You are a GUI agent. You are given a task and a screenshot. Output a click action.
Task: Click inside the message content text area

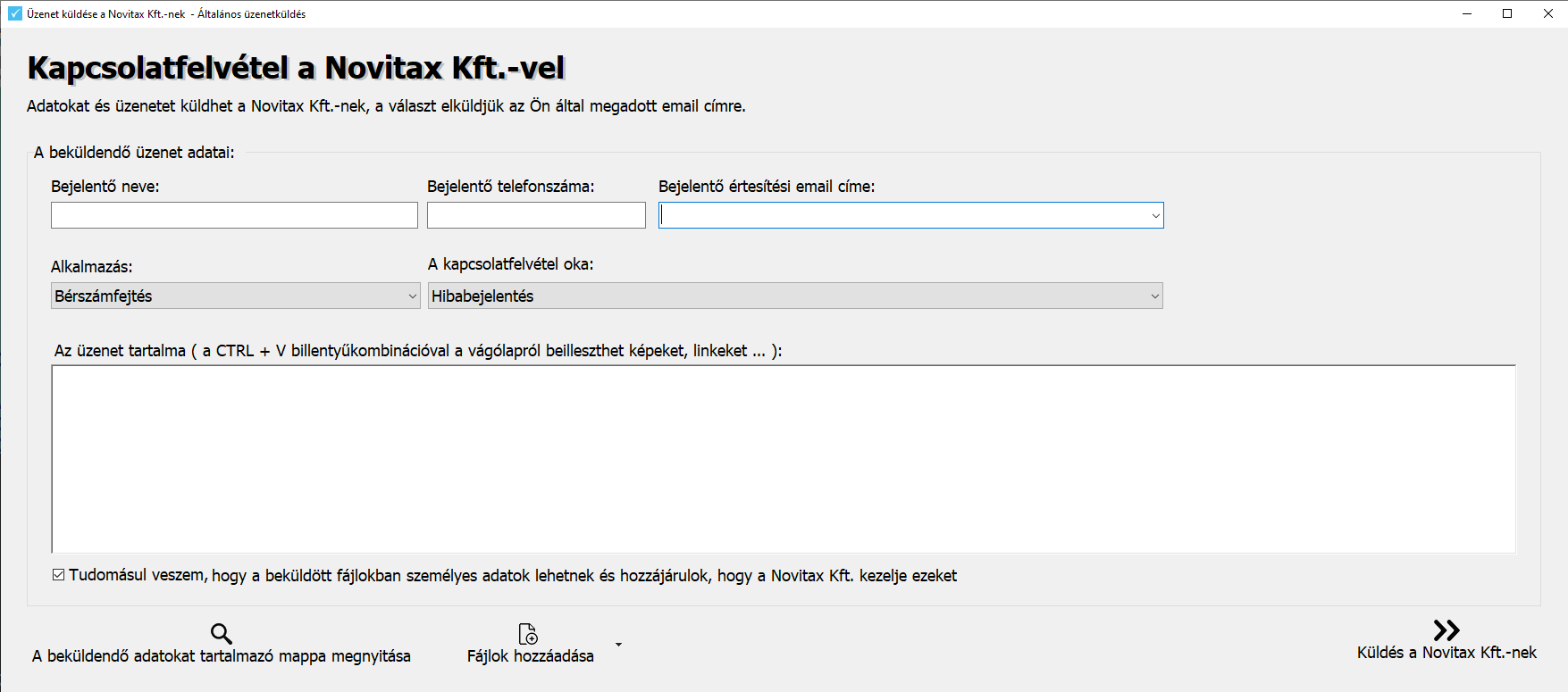(784, 459)
